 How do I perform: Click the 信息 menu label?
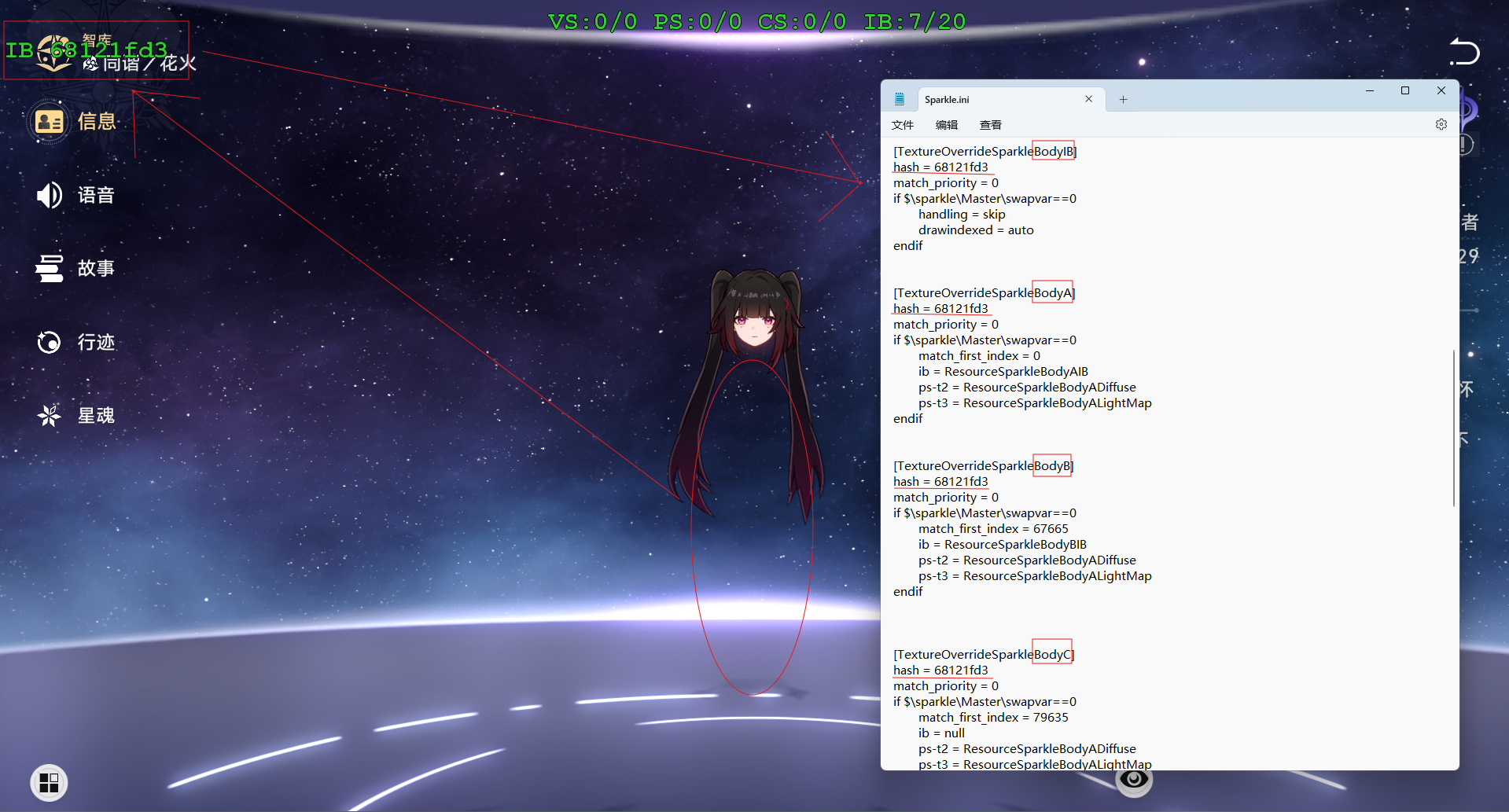[97, 122]
